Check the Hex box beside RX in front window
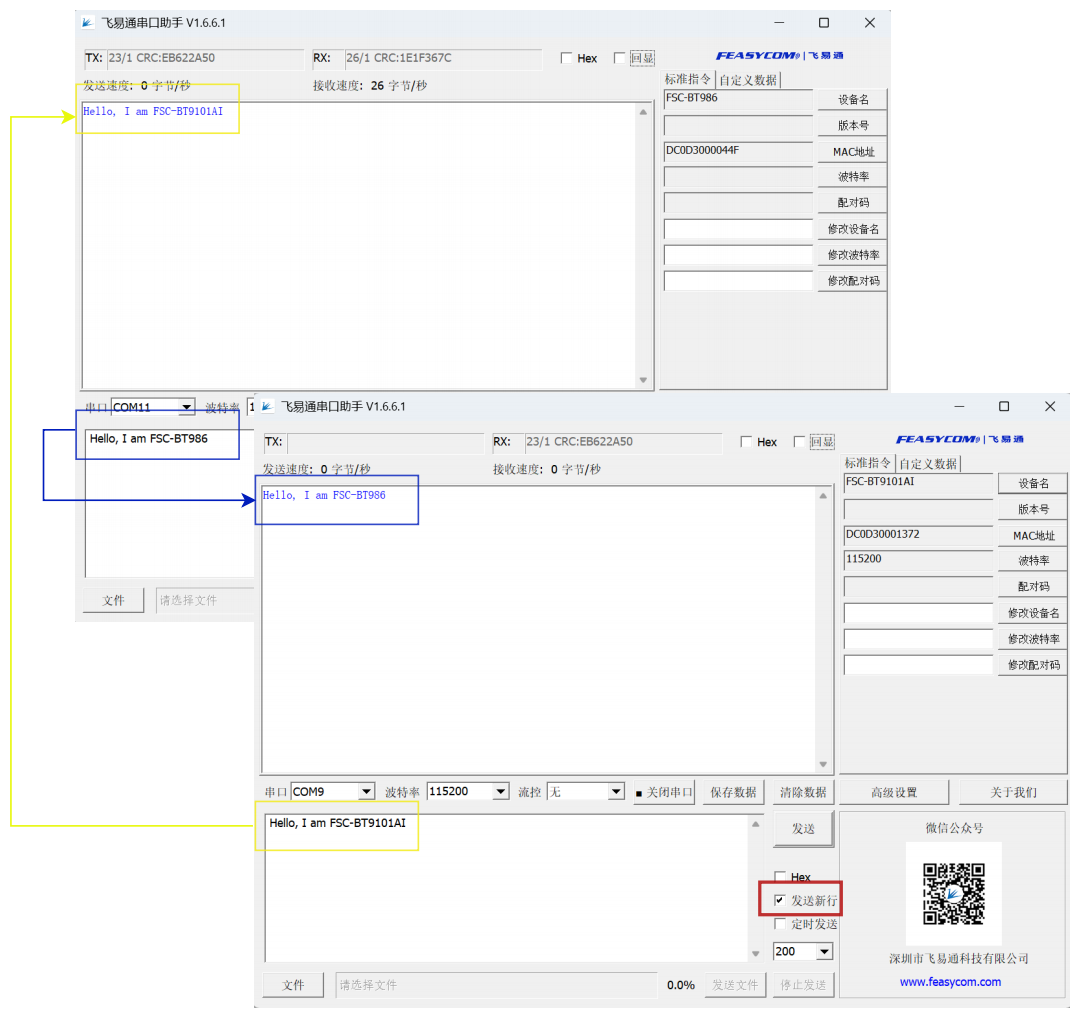The width and height of the screenshot is (1087, 1026). (x=747, y=442)
